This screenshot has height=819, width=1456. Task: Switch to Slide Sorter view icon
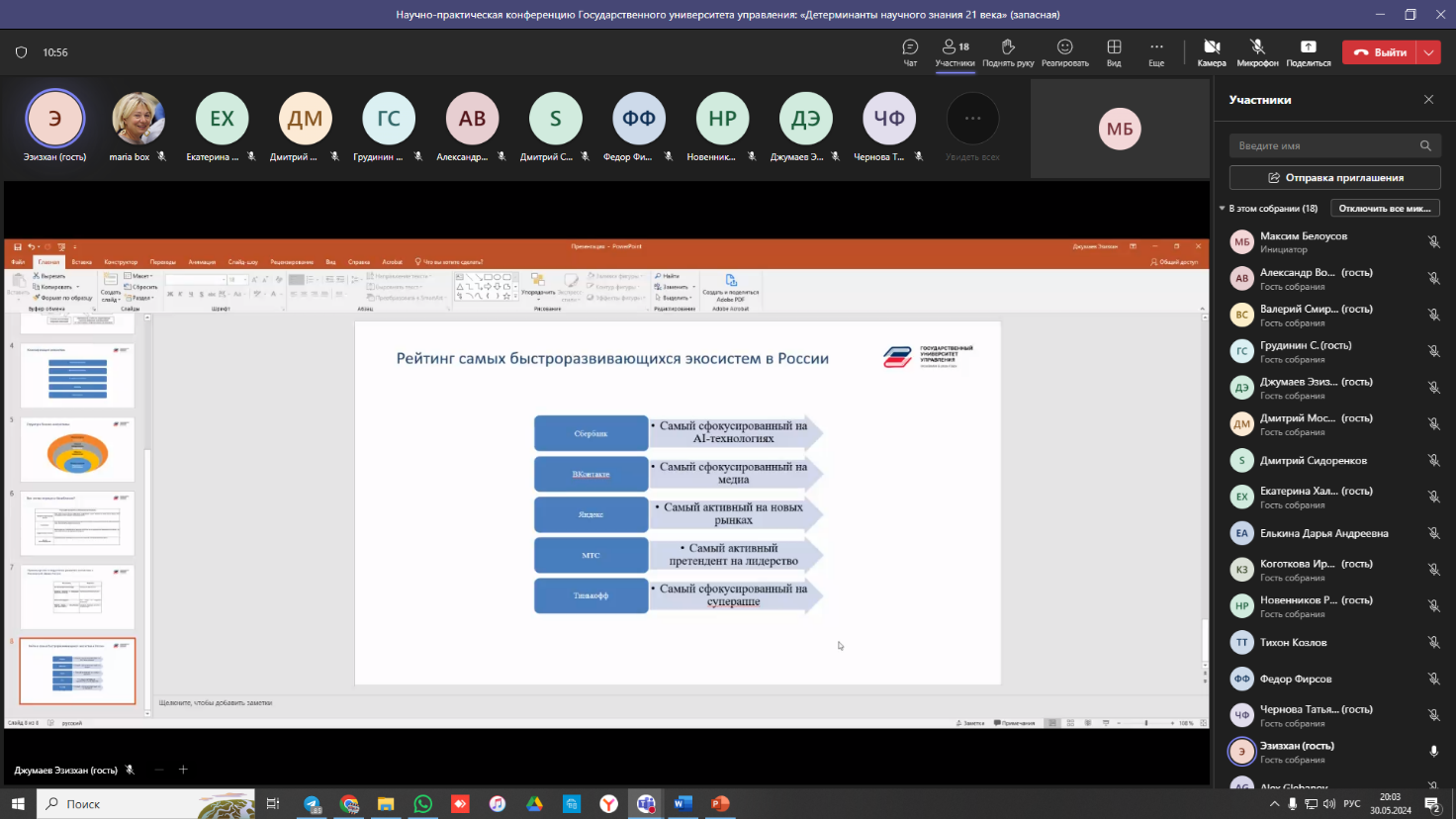(1069, 723)
